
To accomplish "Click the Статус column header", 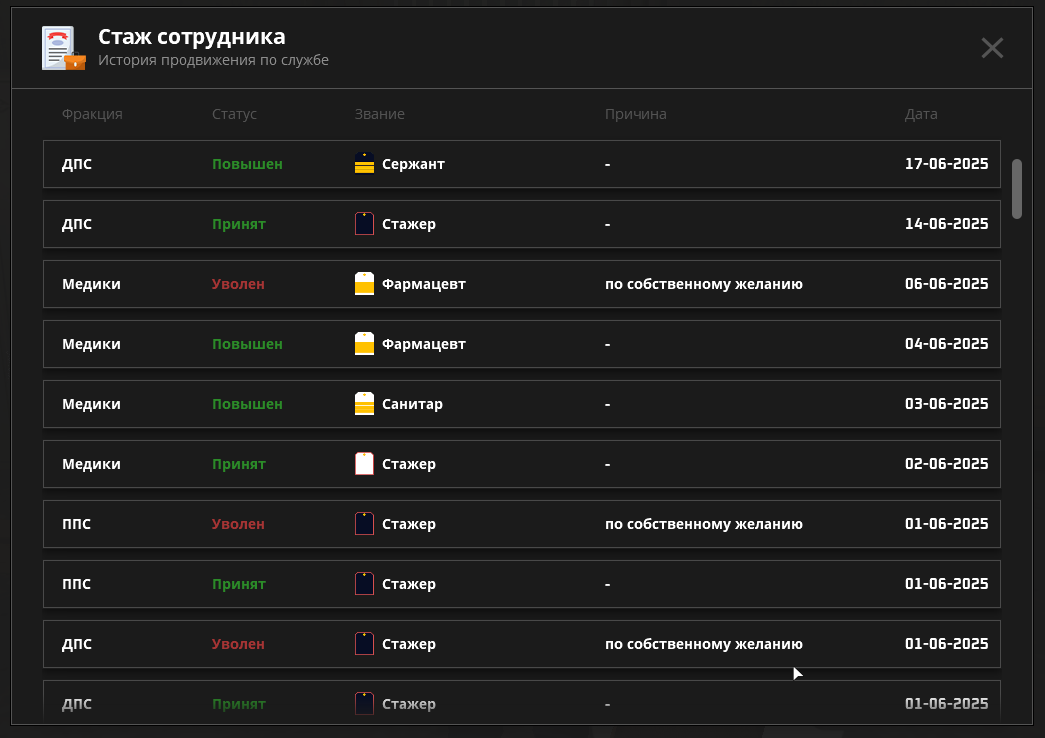I will (234, 114).
